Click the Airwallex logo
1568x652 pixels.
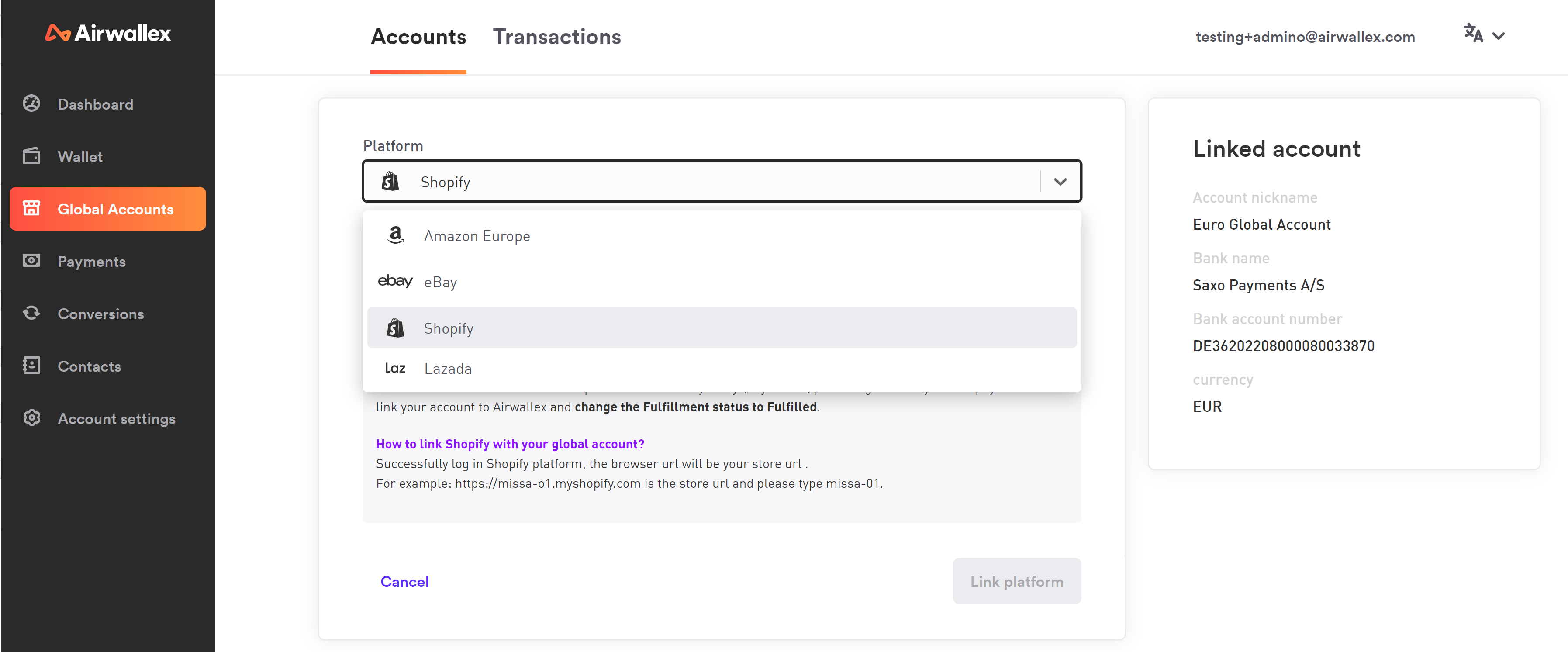point(108,33)
